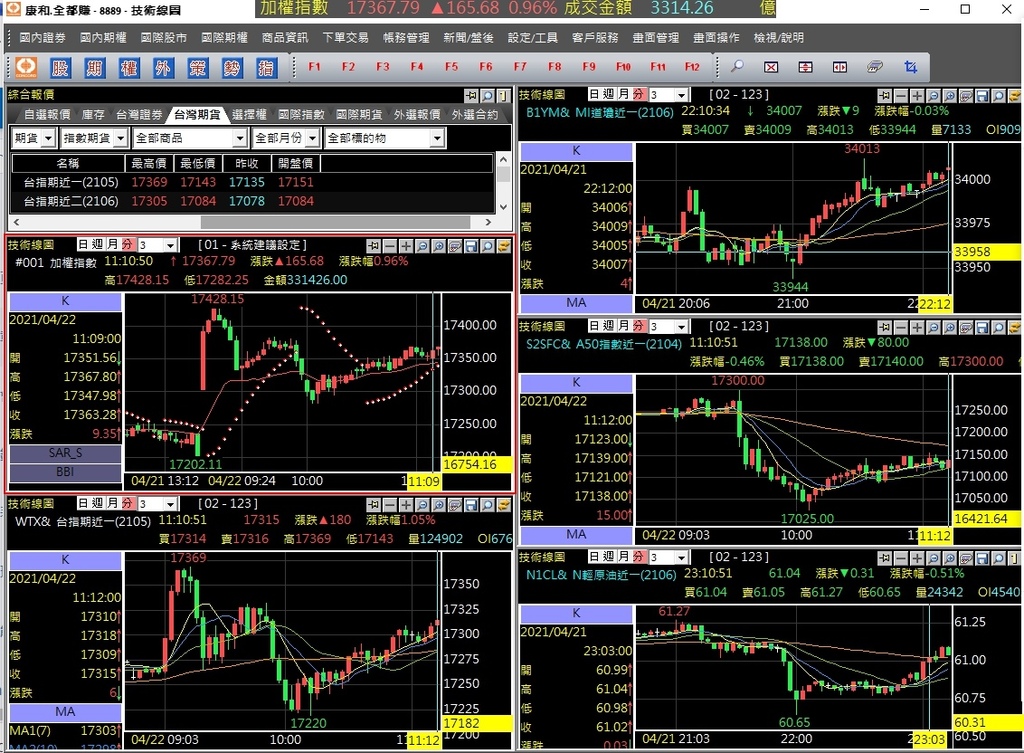
Task: Open the 下單交易 menu
Action: point(345,38)
